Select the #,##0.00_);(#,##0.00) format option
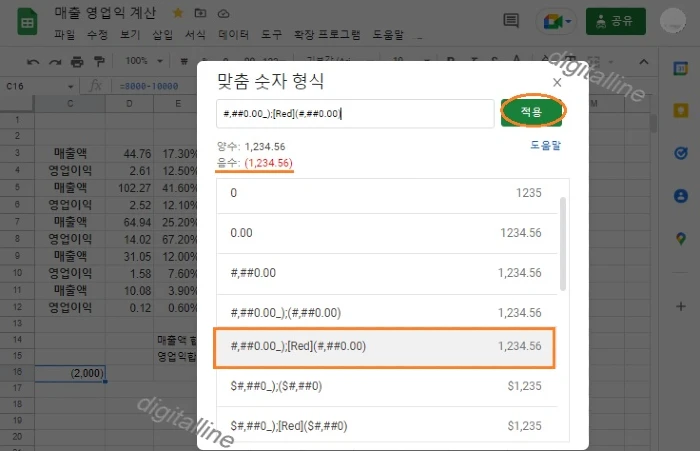Image resolution: width=700 pixels, height=451 pixels. pyautogui.click(x=387, y=313)
